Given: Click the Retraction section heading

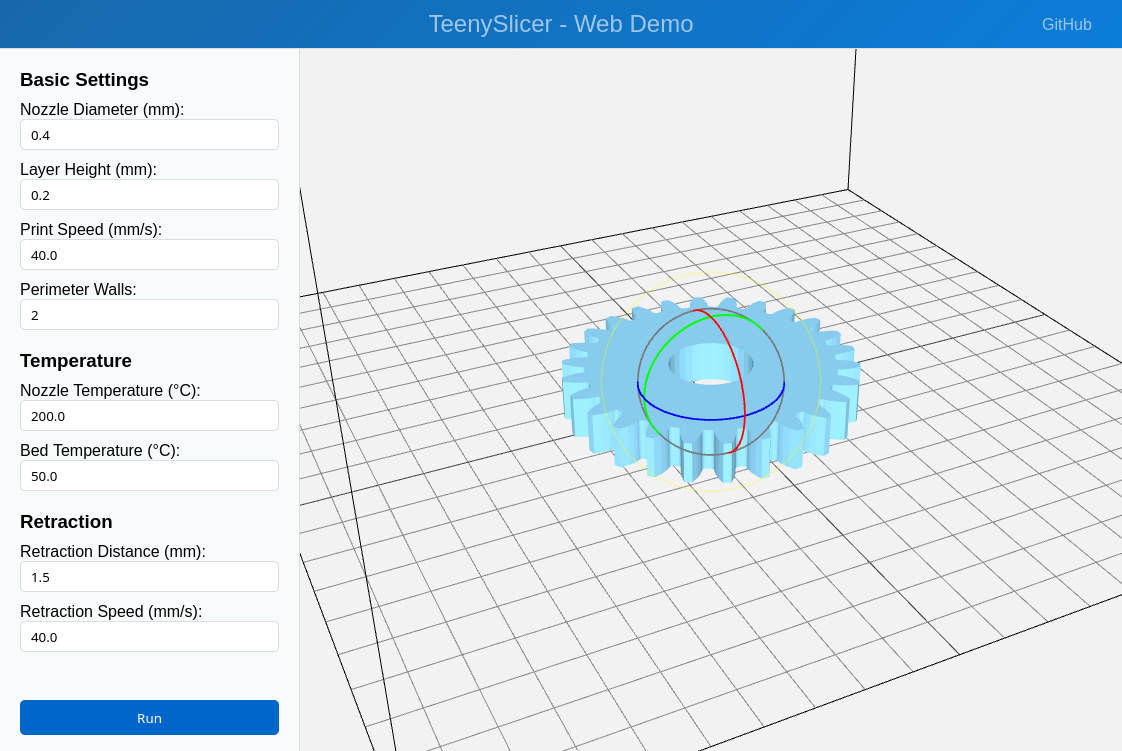Looking at the screenshot, I should [66, 522].
